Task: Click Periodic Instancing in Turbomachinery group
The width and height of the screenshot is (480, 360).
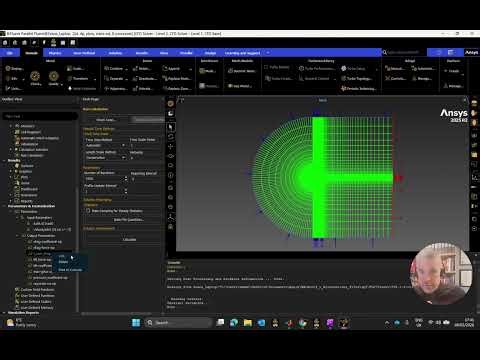Action: pyautogui.click(x=359, y=89)
